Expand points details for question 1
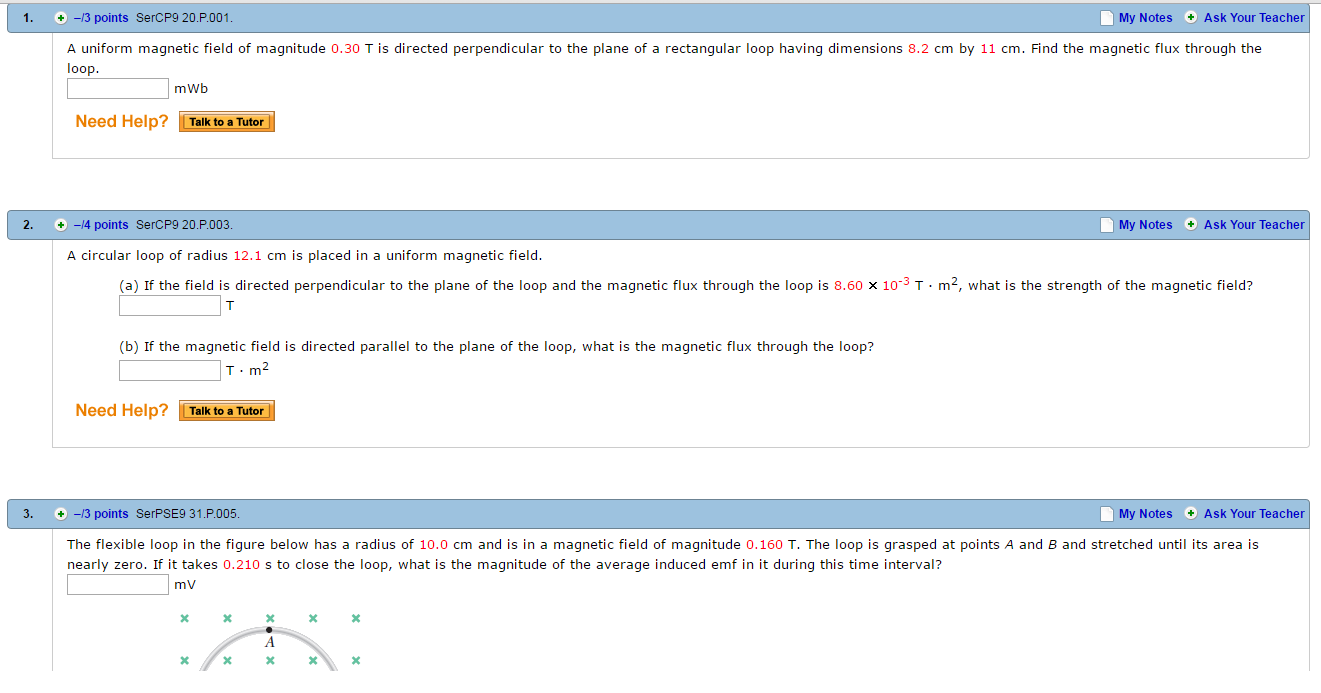The image size is (1321, 693). tap(61, 18)
